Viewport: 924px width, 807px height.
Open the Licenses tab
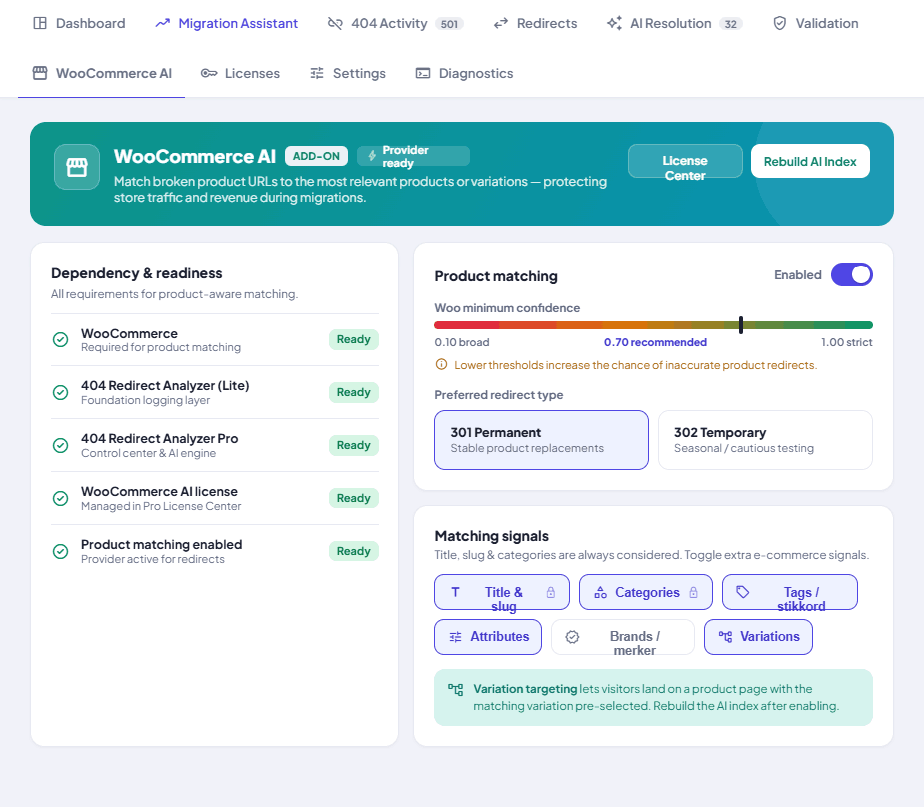(x=240, y=74)
